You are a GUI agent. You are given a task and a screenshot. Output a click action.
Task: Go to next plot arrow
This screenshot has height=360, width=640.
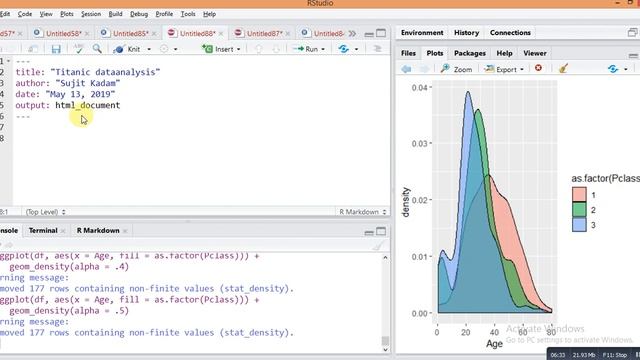click(x=424, y=69)
